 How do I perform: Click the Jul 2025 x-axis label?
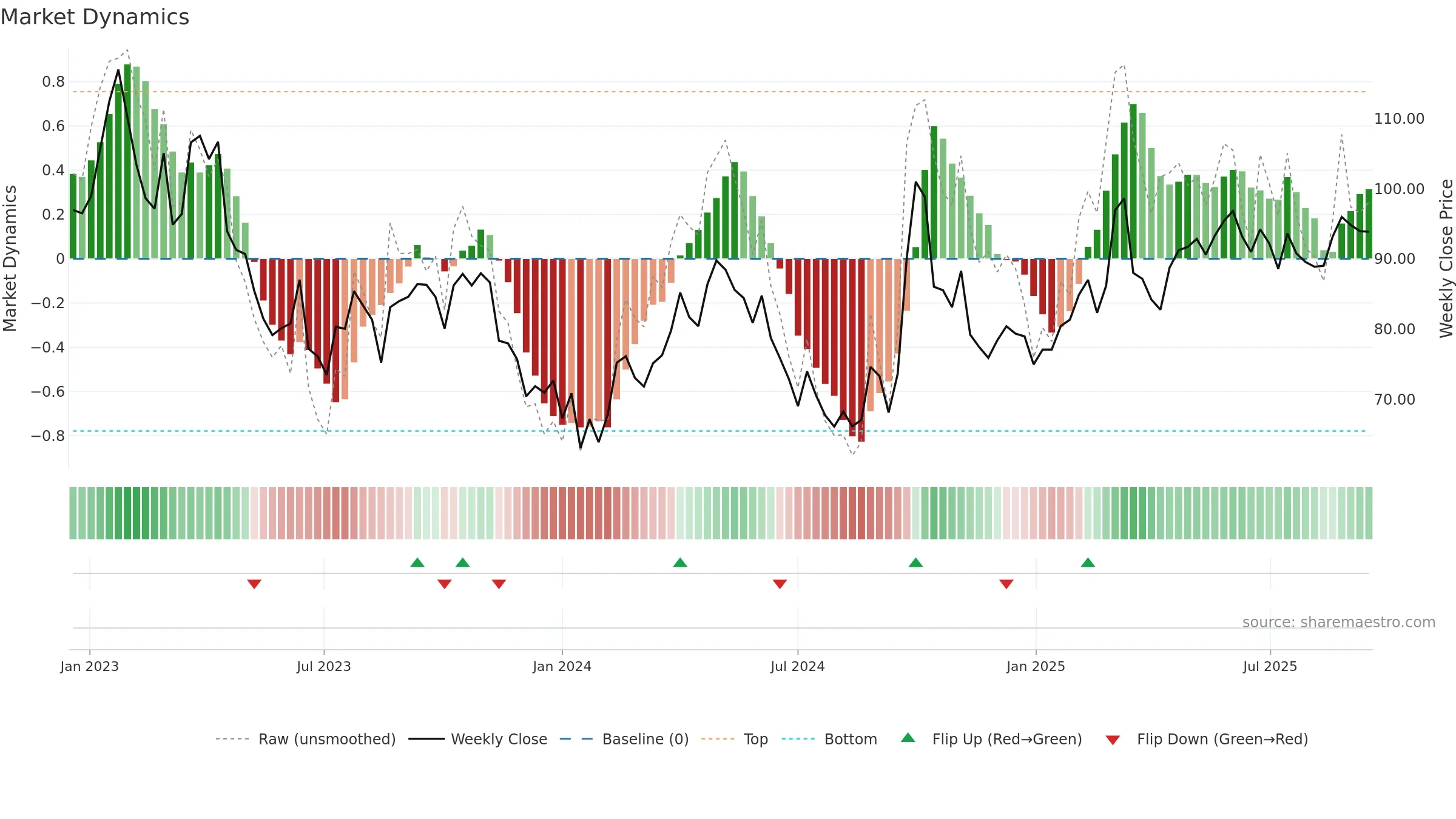[1270, 667]
